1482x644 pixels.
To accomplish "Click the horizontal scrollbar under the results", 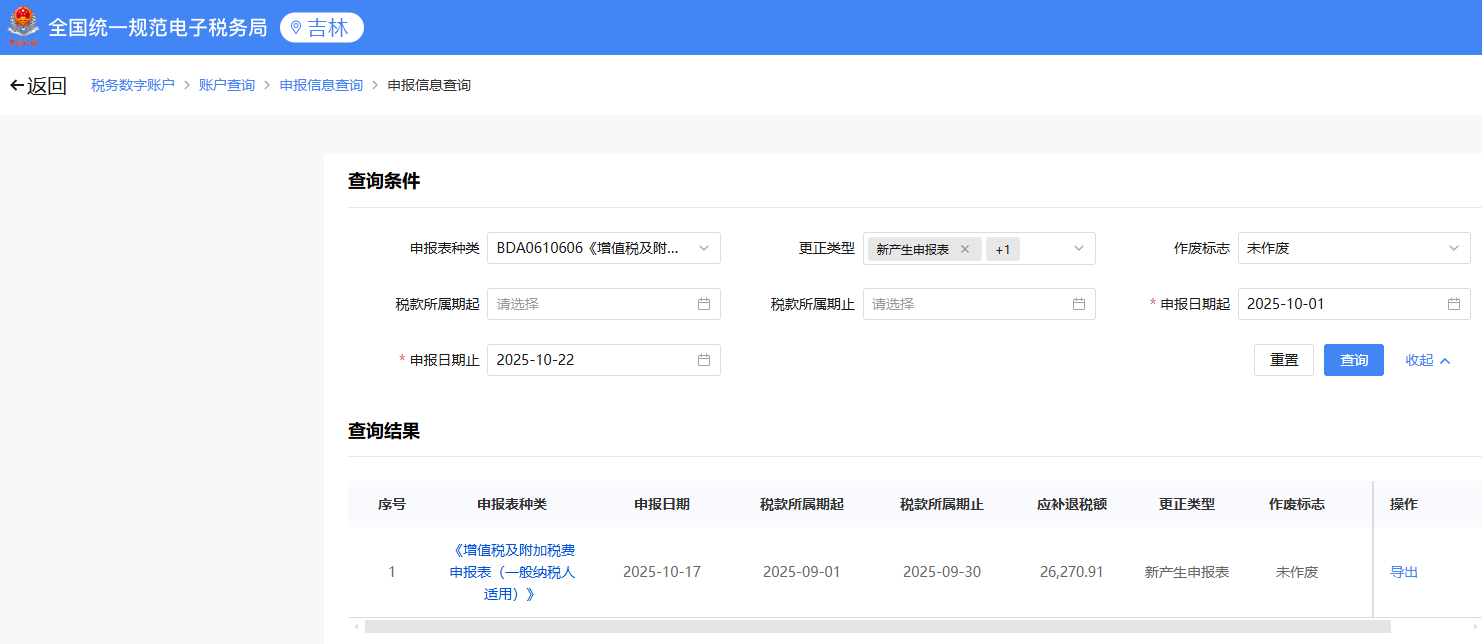I will [877, 626].
